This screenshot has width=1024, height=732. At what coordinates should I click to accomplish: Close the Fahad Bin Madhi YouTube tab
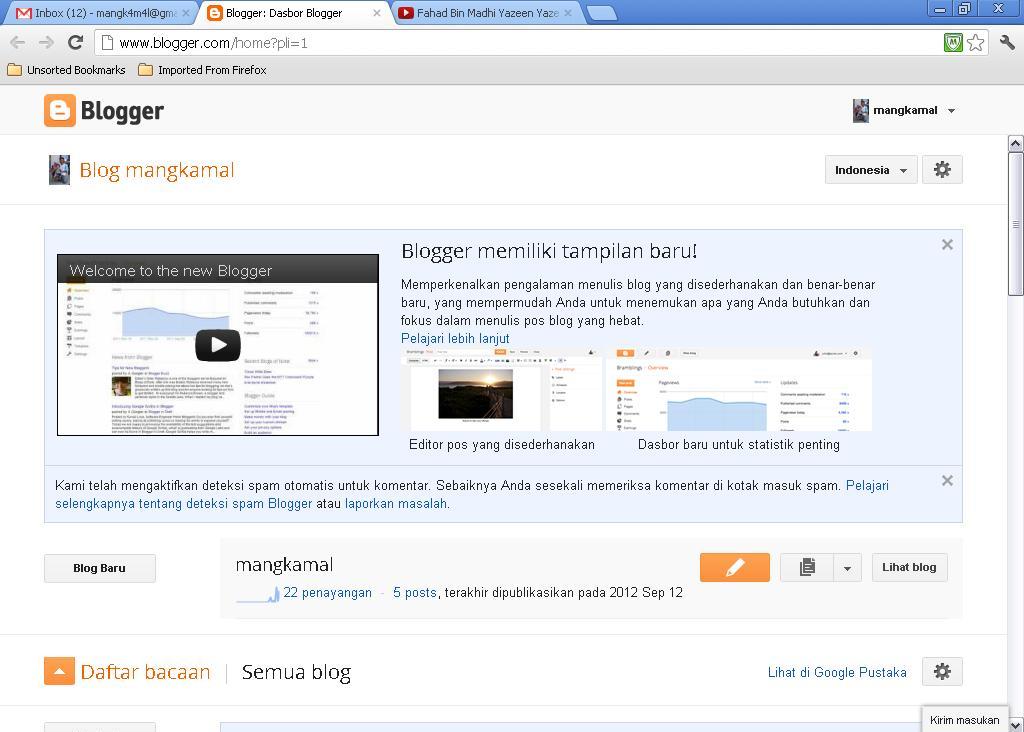568,13
